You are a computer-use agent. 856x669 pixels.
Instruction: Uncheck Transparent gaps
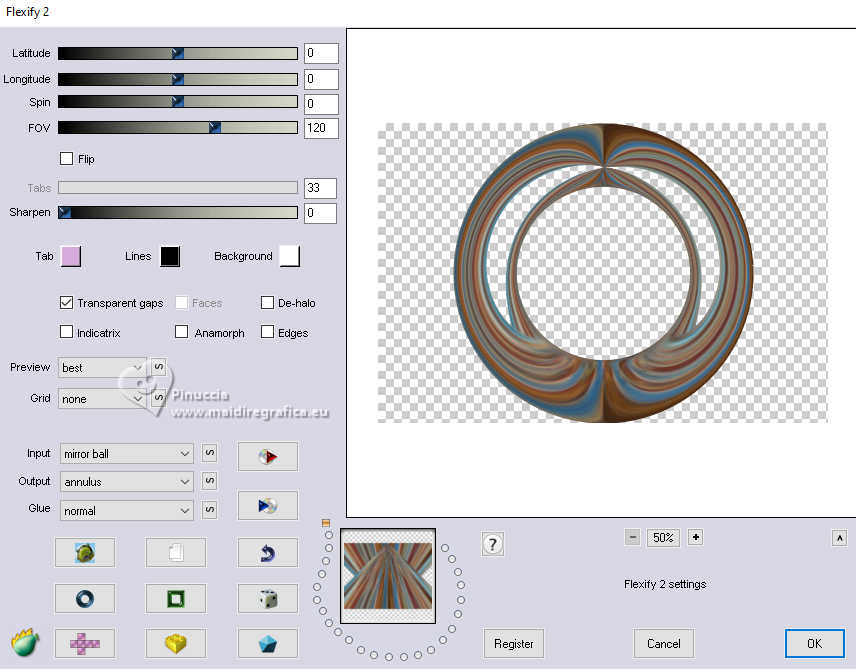[66, 302]
